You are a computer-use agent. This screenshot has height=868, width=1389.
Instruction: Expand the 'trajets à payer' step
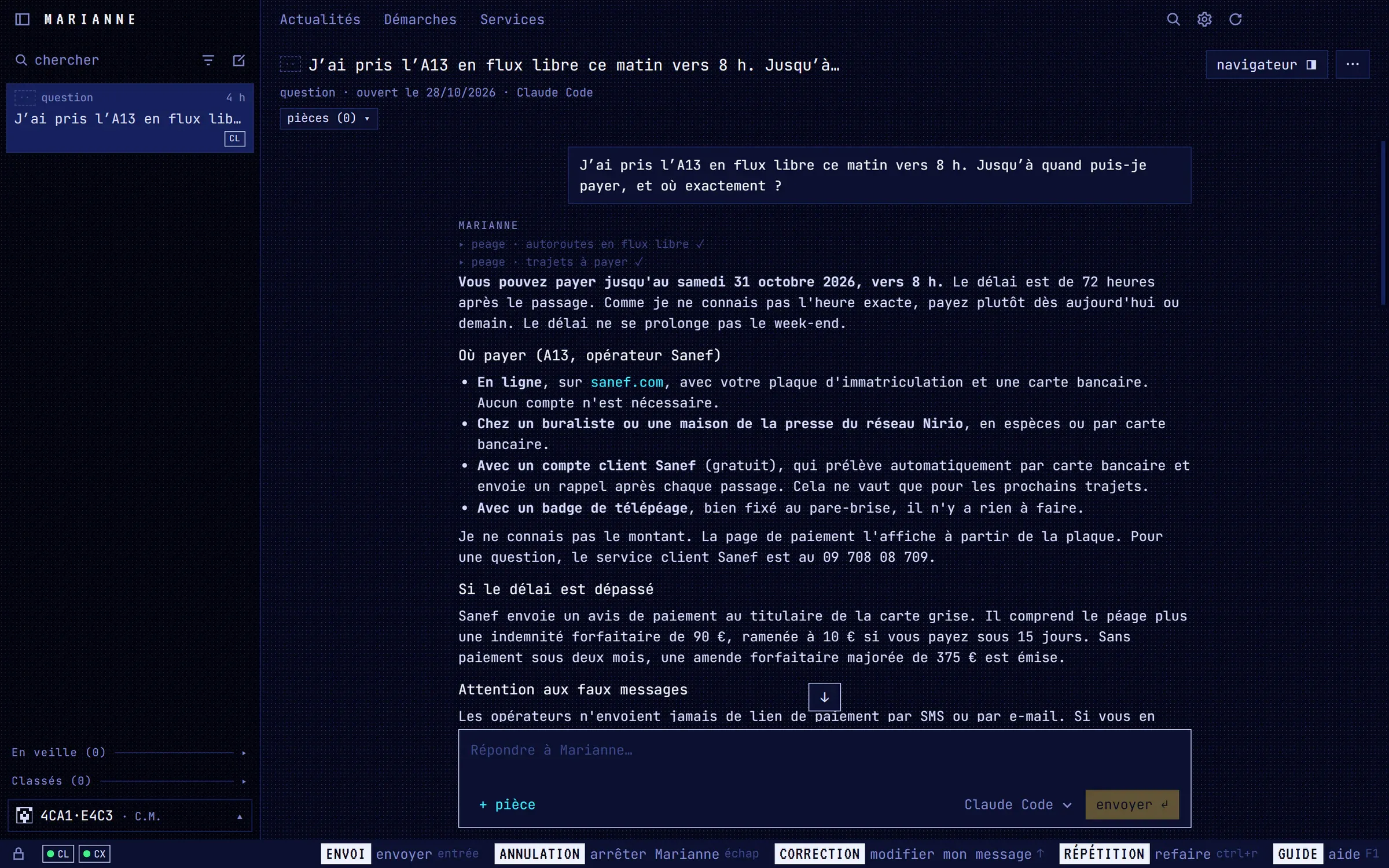550,262
